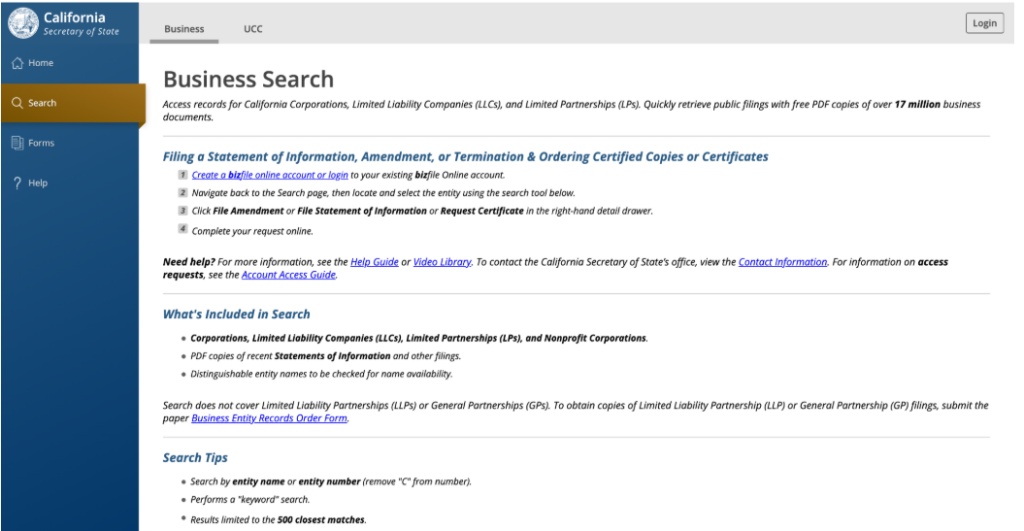Viewport: 1024px width, 531px height.
Task: Open the Help Guide link
Action: (374, 262)
